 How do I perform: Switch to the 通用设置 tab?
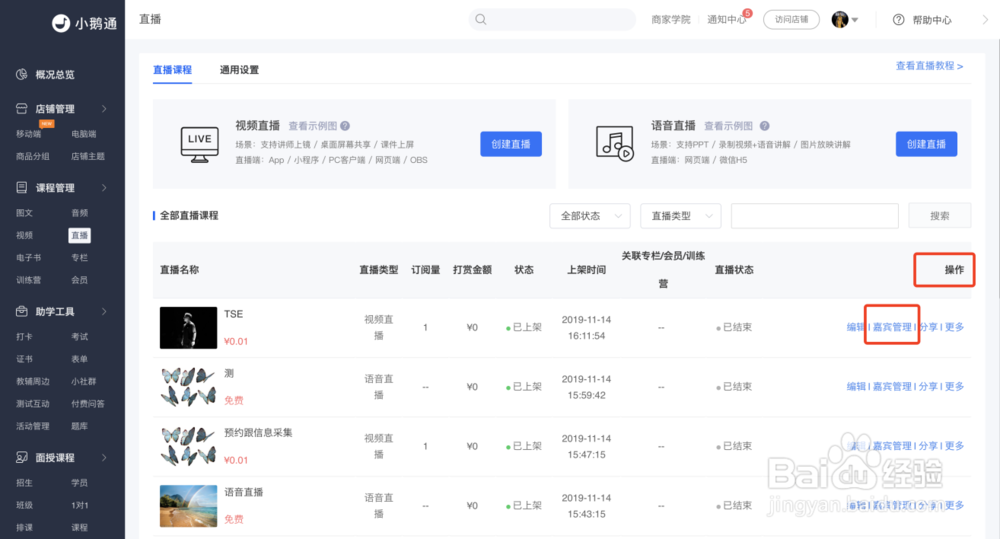(x=239, y=70)
